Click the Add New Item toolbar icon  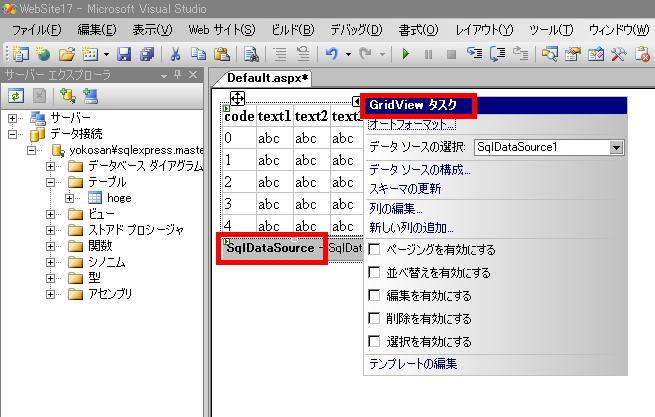pos(90,54)
